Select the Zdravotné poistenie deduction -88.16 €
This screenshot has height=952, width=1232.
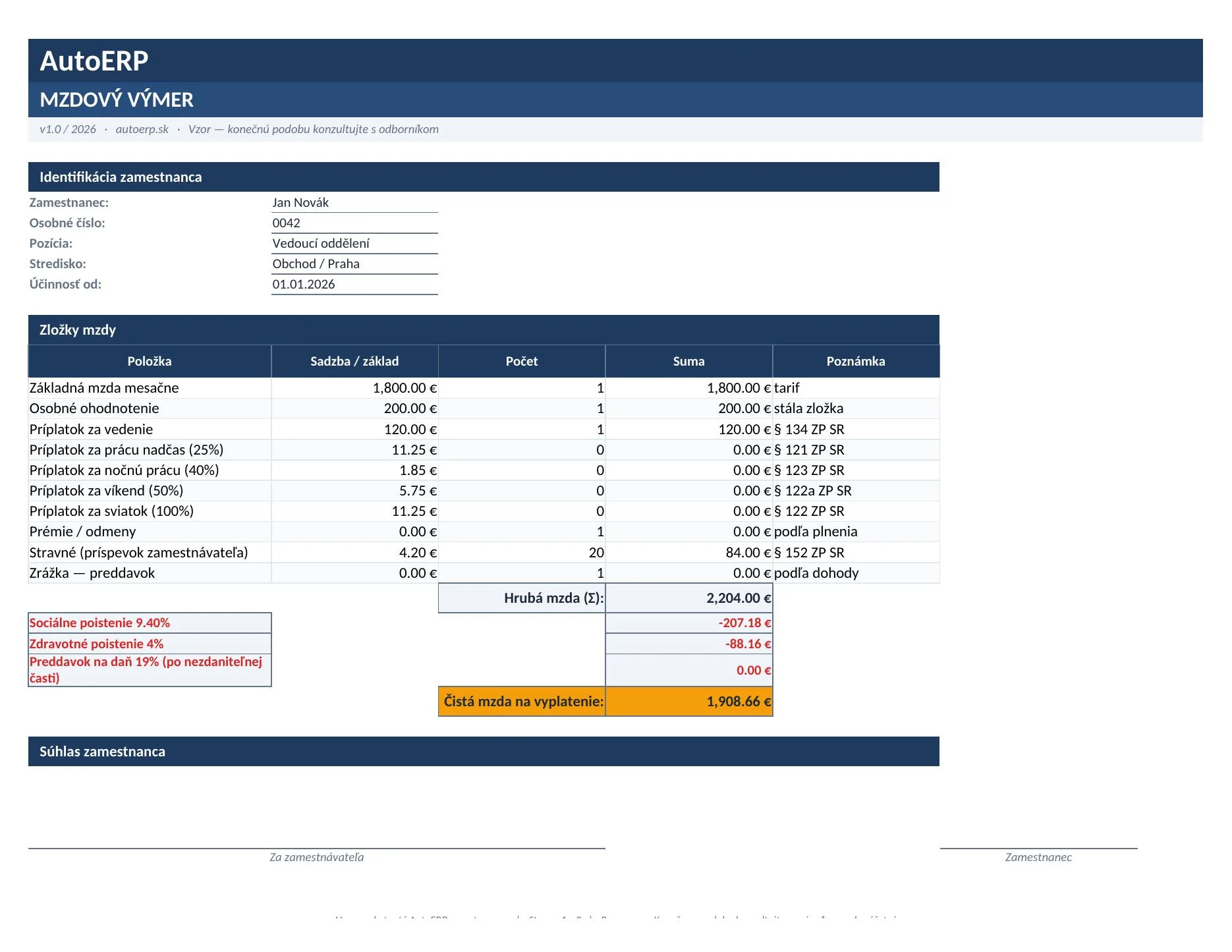click(689, 644)
